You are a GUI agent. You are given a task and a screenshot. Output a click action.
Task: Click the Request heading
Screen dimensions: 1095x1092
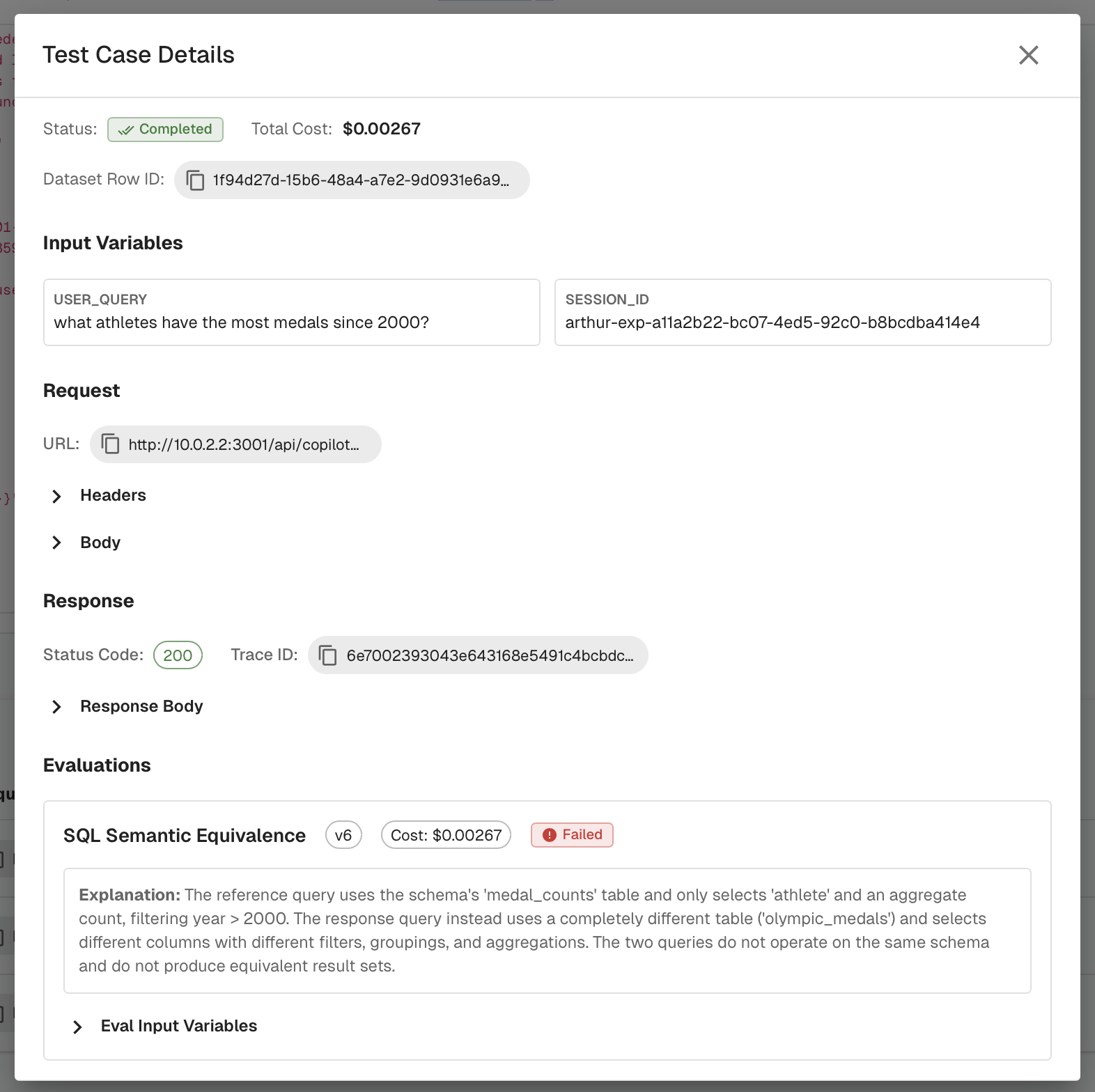coord(81,391)
